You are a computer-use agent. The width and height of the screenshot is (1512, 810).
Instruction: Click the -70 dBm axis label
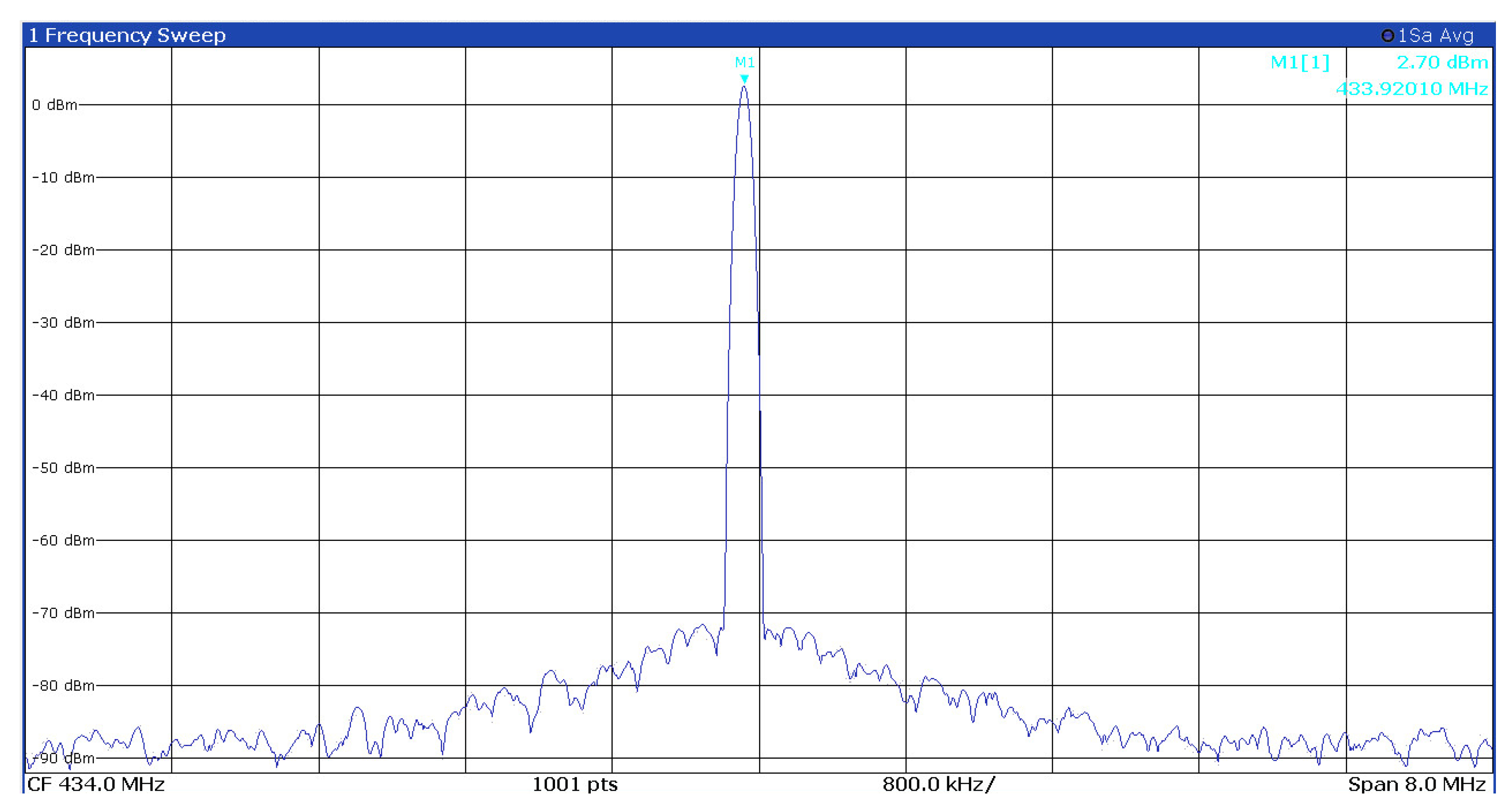coord(63,613)
